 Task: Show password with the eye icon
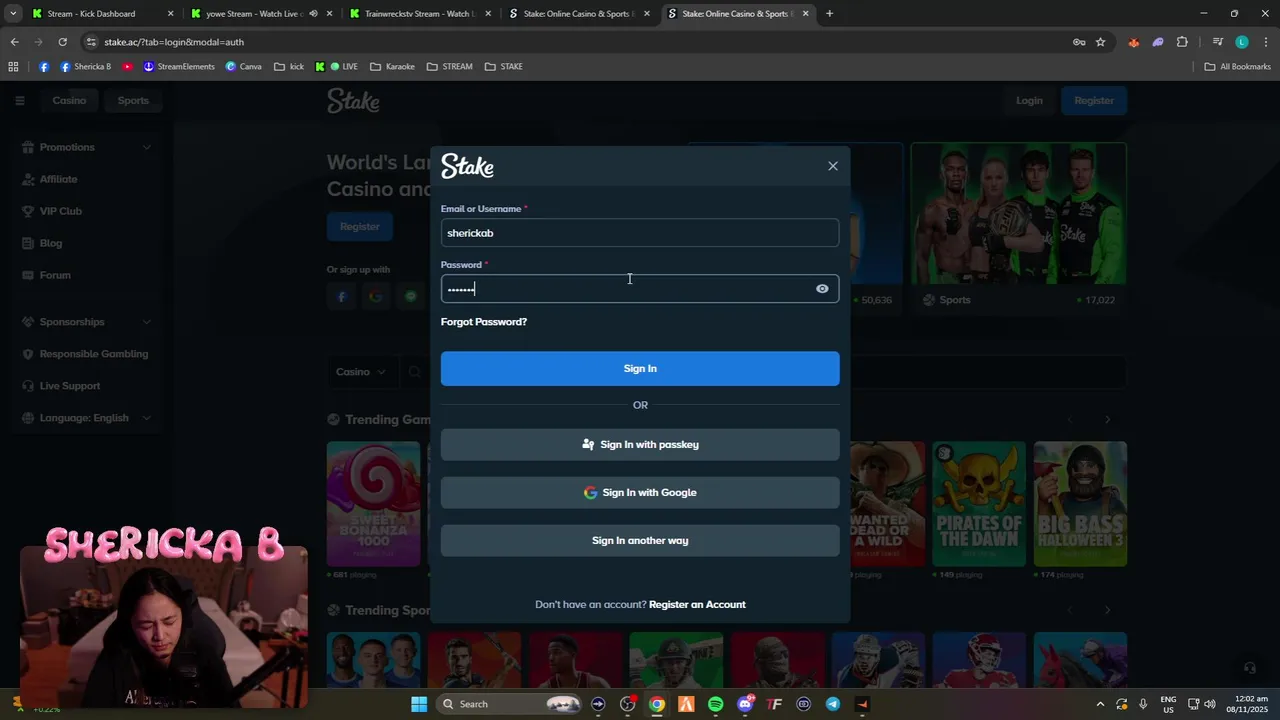click(x=822, y=289)
